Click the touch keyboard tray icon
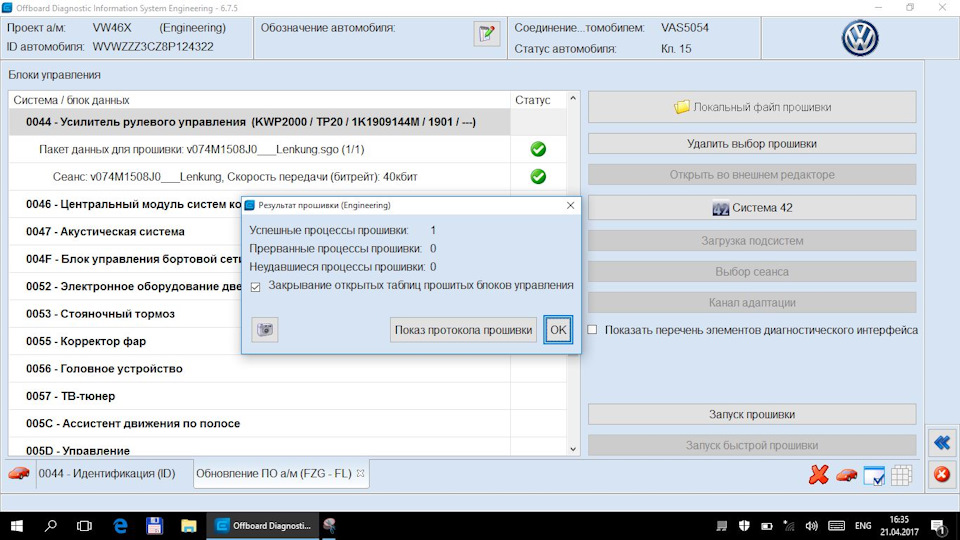Screen dimensions: 960x540 (836, 526)
